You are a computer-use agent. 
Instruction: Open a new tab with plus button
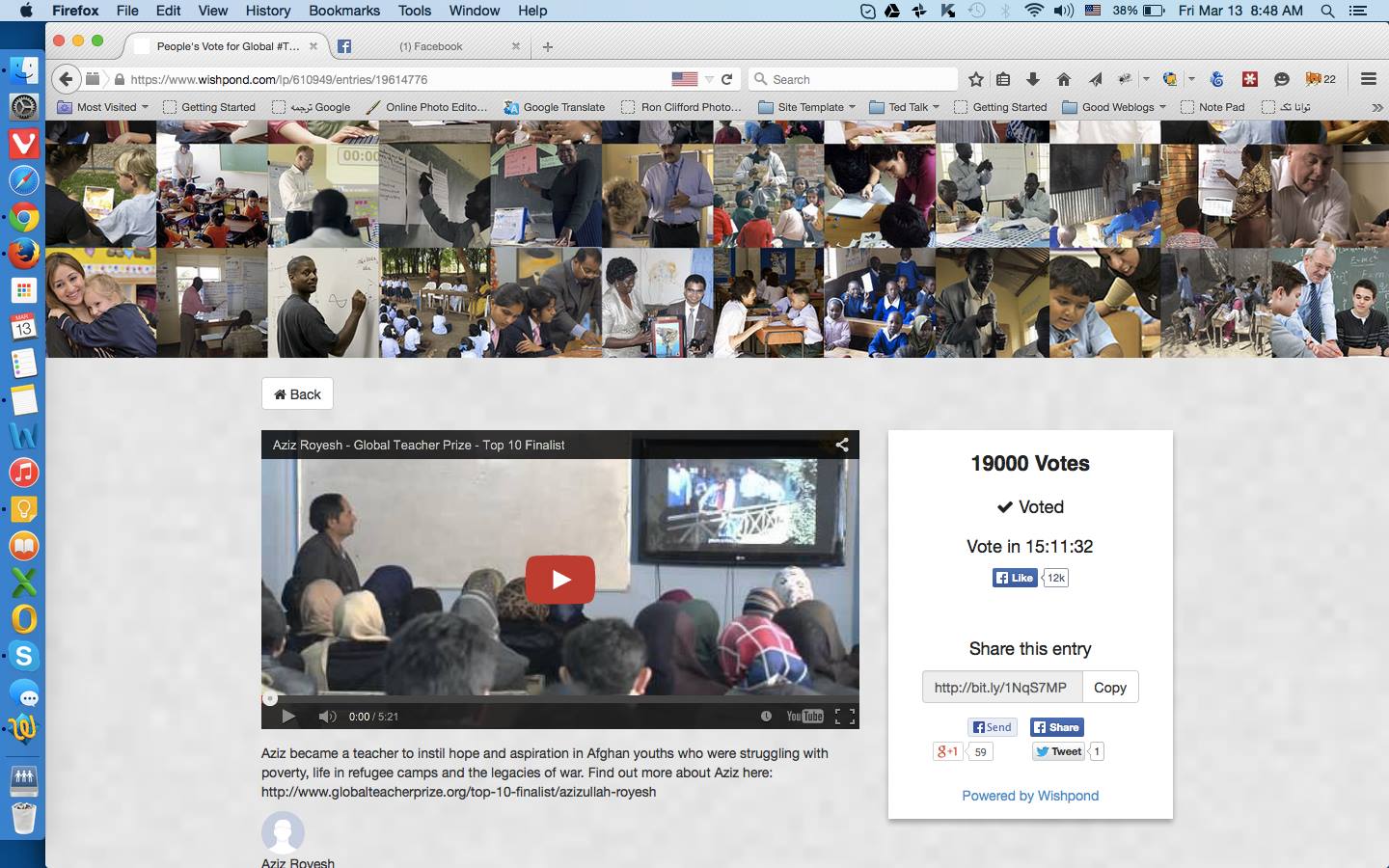click(548, 46)
